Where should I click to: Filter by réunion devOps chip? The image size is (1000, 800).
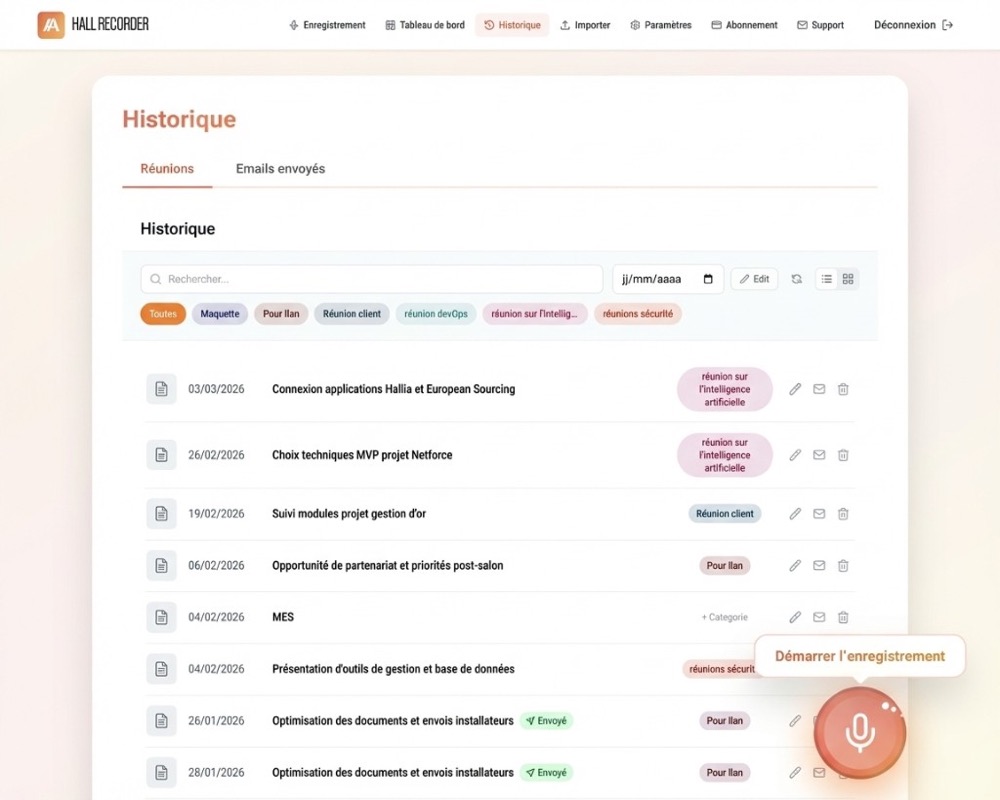[436, 314]
